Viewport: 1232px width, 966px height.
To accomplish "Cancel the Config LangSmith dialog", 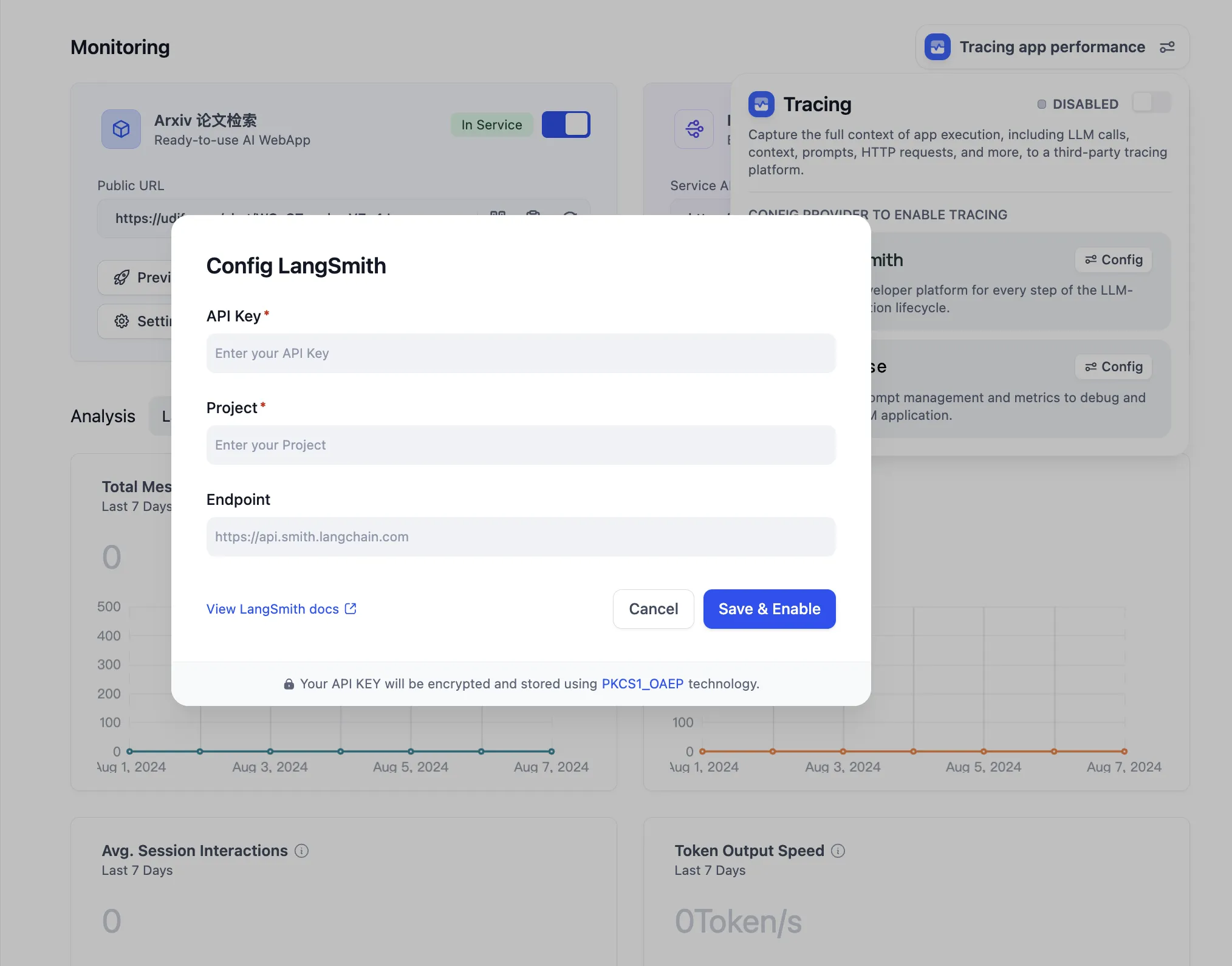I will [x=653, y=609].
